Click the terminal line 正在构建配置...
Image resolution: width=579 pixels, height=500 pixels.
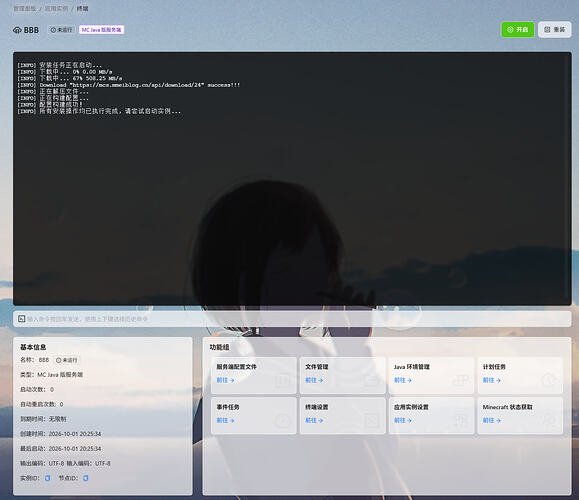[x=53, y=98]
